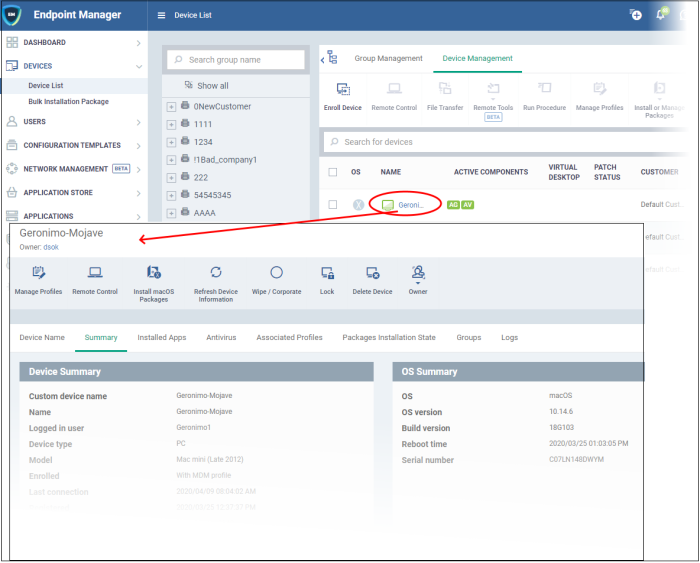Expand the Dashboard sidebar menu
The image size is (700, 563).
138,43
